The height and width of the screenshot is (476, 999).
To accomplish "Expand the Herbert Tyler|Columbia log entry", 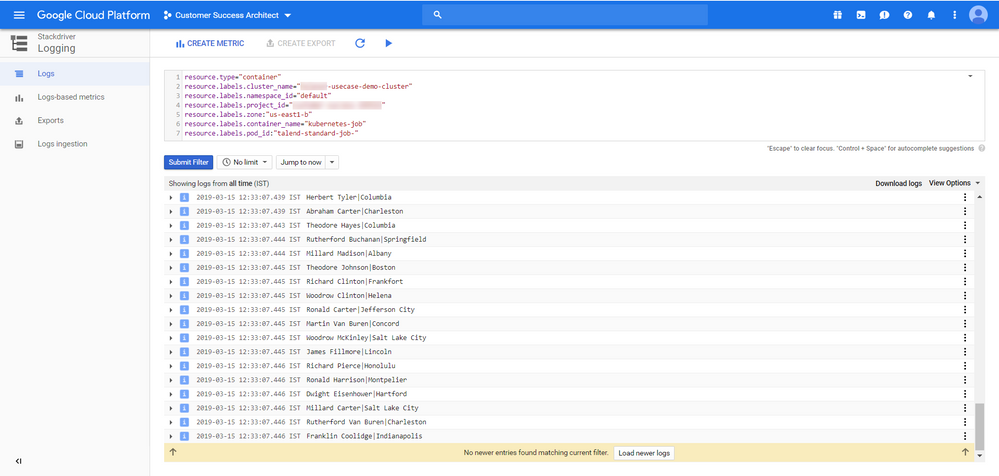I will coord(171,198).
